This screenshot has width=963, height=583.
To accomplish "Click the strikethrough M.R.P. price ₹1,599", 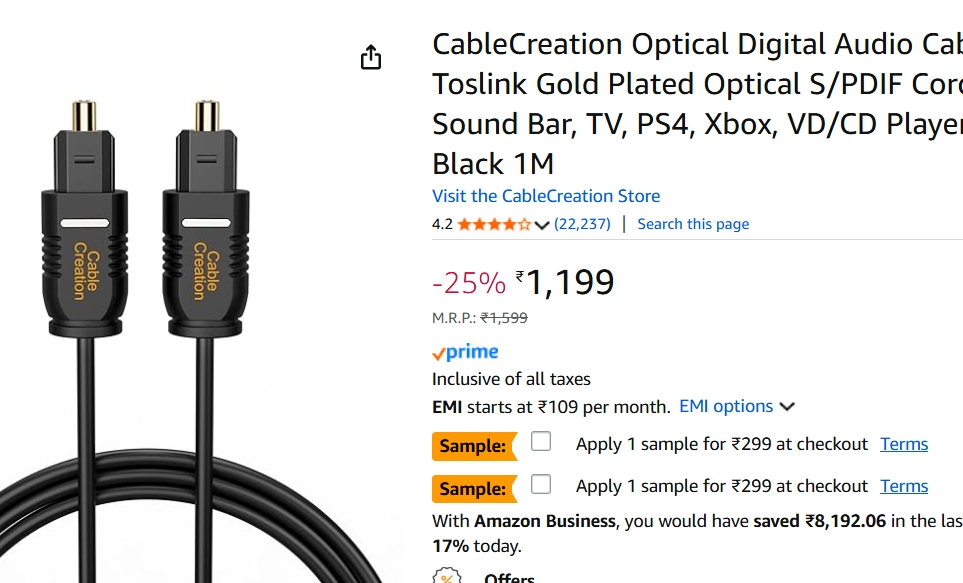I will (x=504, y=318).
